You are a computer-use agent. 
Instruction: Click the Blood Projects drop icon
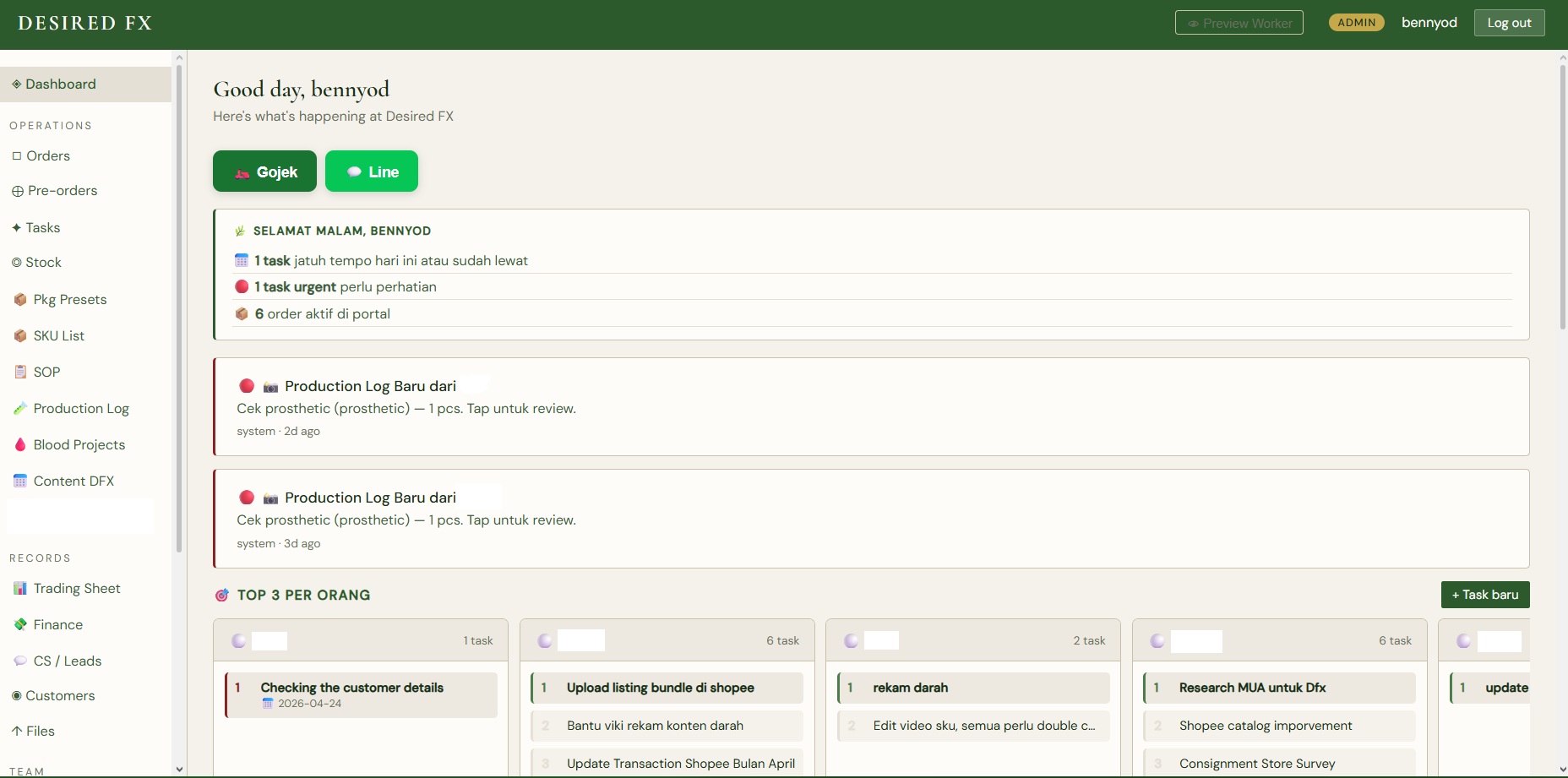click(20, 445)
